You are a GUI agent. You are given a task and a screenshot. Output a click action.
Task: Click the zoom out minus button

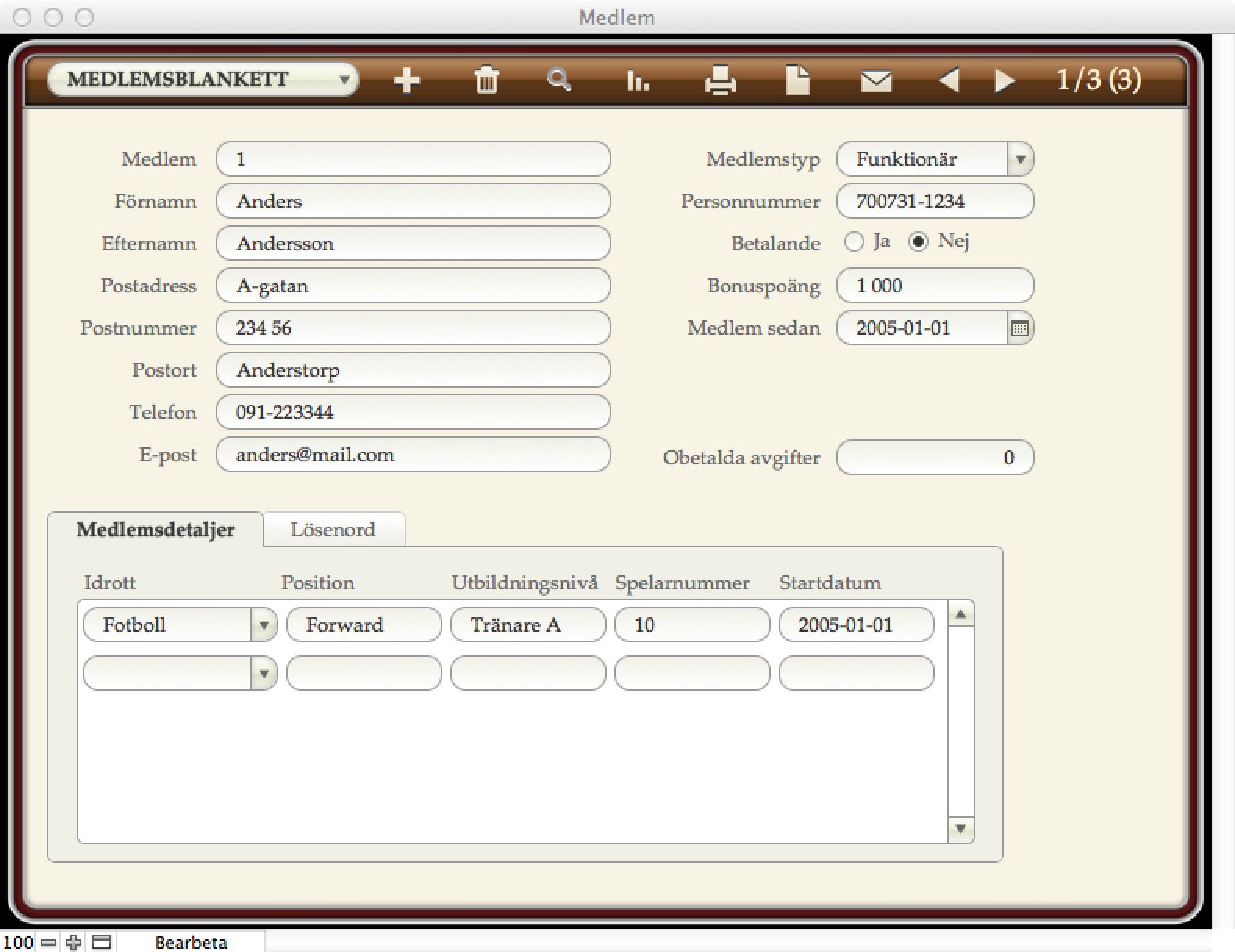click(x=48, y=942)
